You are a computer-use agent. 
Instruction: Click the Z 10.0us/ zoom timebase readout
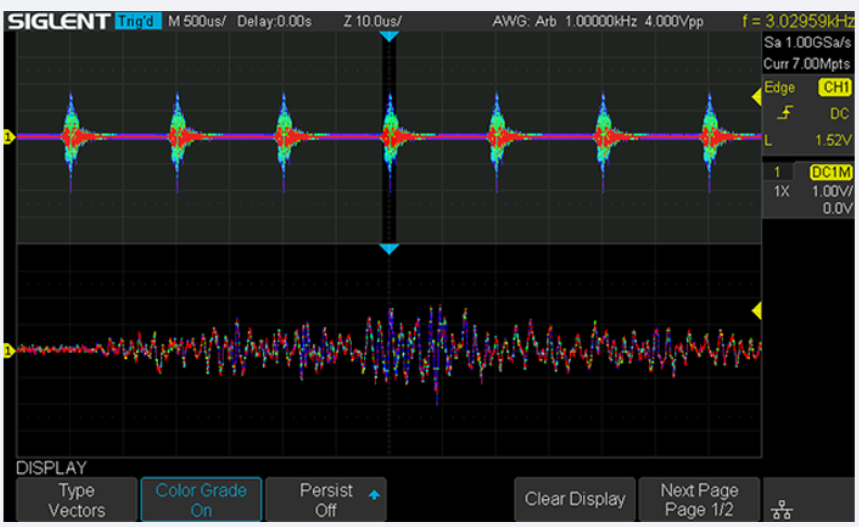(x=373, y=21)
